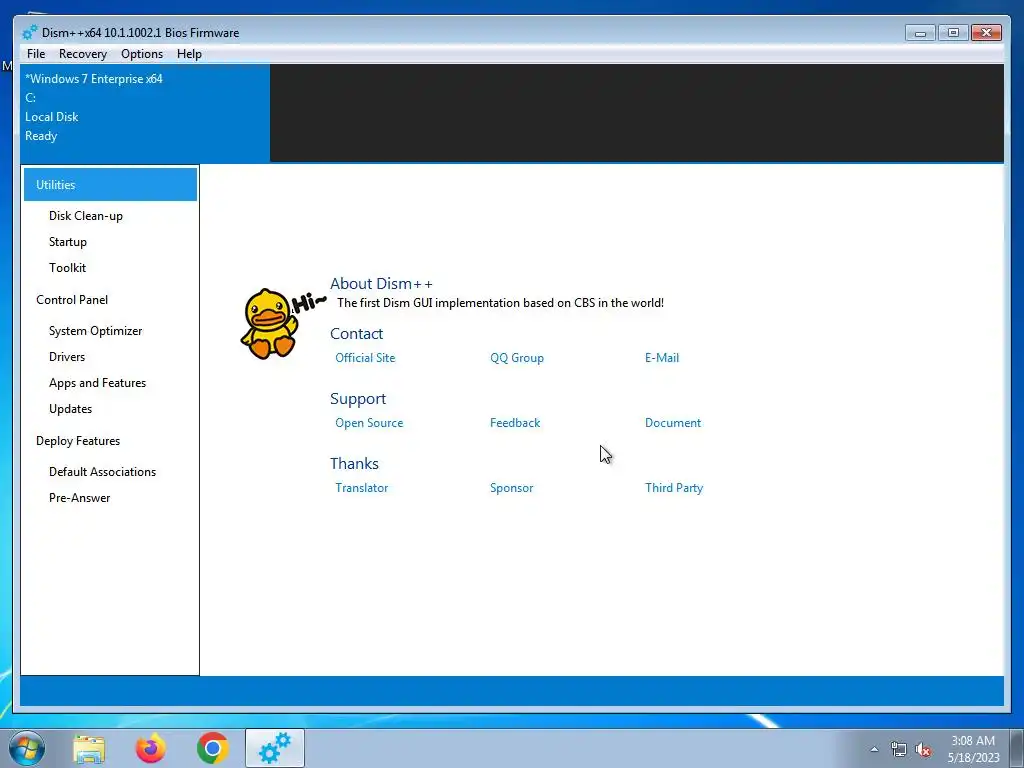
Task: Click the QQ Group link
Action: (517, 358)
